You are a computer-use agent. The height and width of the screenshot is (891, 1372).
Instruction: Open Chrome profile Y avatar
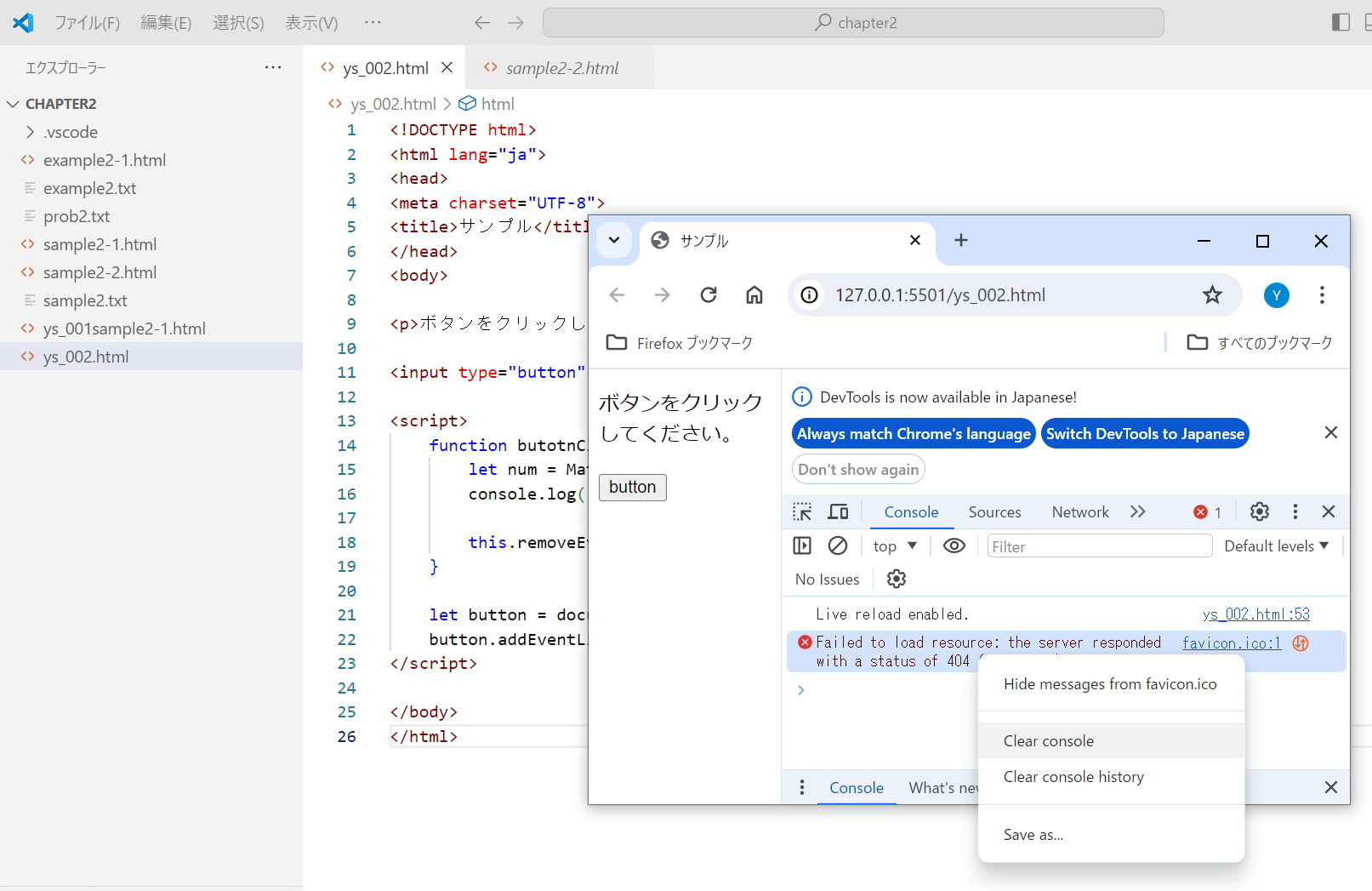pyautogui.click(x=1276, y=295)
